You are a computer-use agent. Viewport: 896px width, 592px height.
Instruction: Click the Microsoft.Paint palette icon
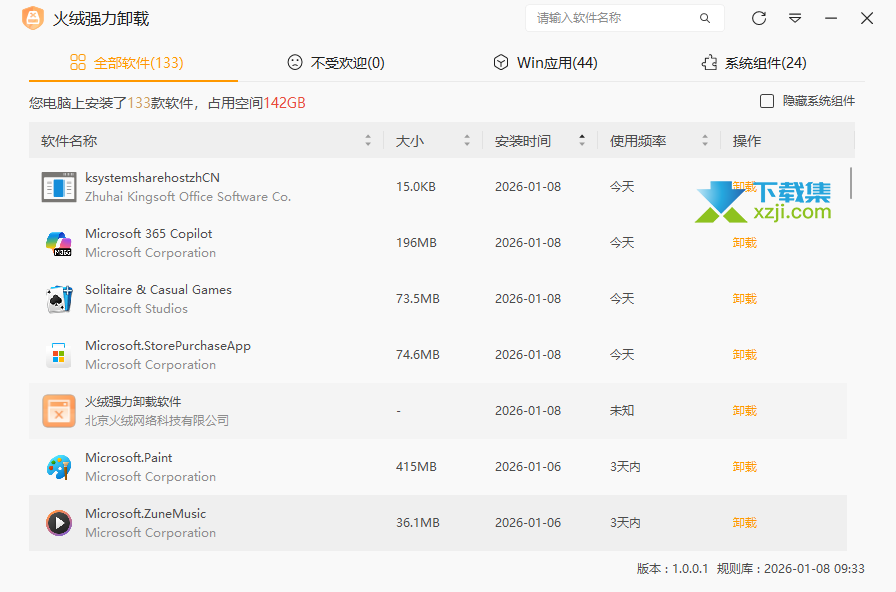pos(59,467)
